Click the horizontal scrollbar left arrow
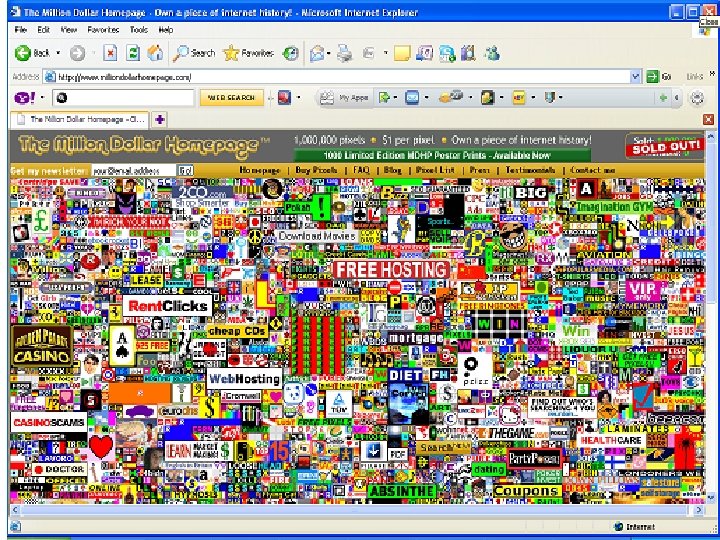The height and width of the screenshot is (540, 720). 15,510
